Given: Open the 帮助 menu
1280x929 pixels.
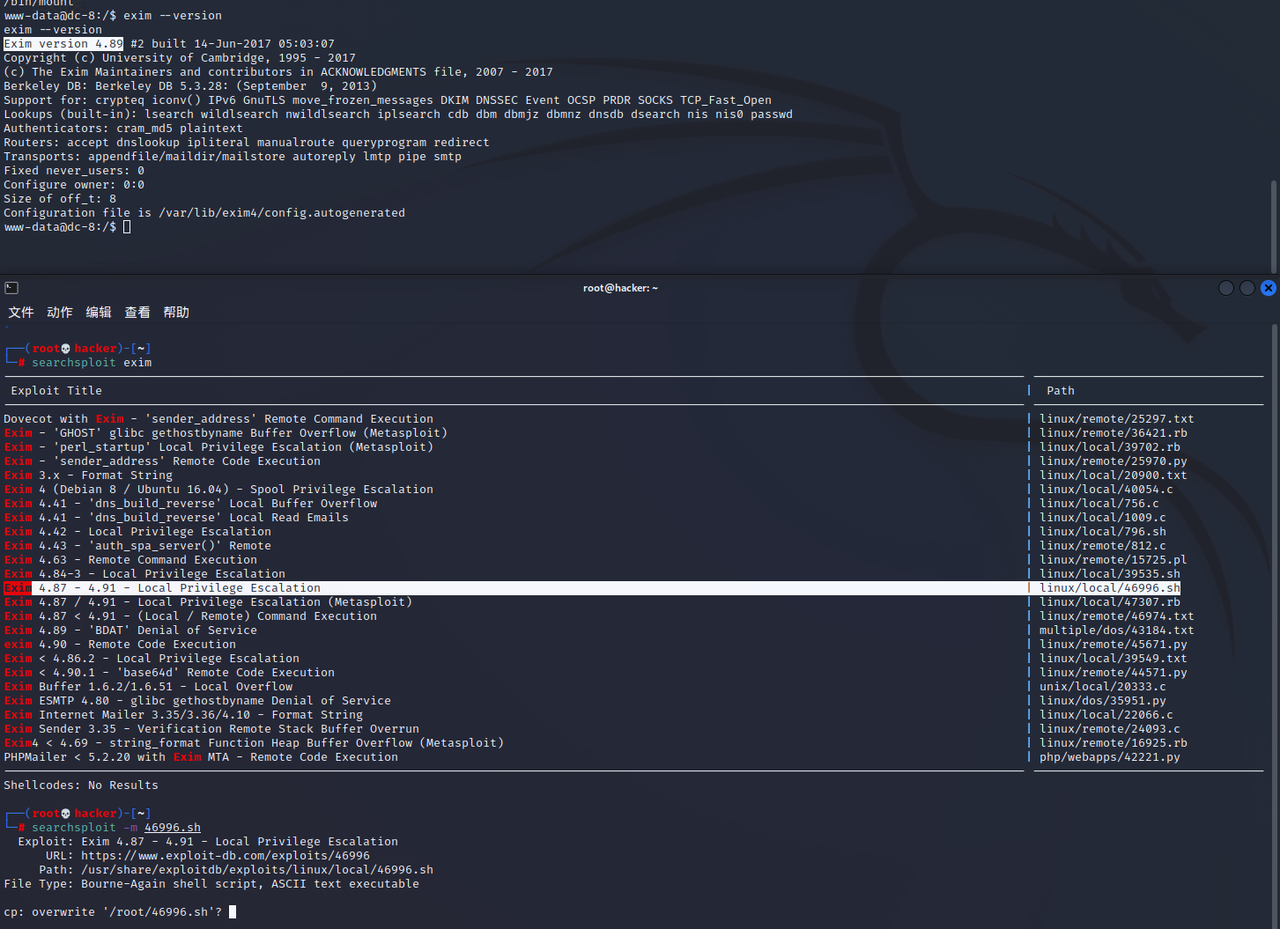Looking at the screenshot, I should click(x=176, y=312).
